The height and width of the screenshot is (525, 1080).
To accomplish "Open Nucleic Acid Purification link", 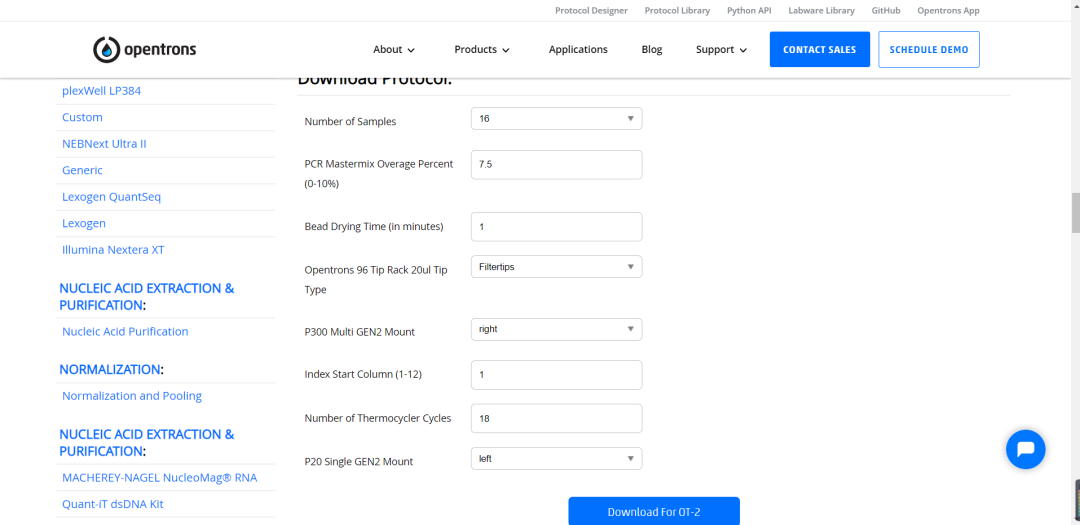I will point(125,331).
